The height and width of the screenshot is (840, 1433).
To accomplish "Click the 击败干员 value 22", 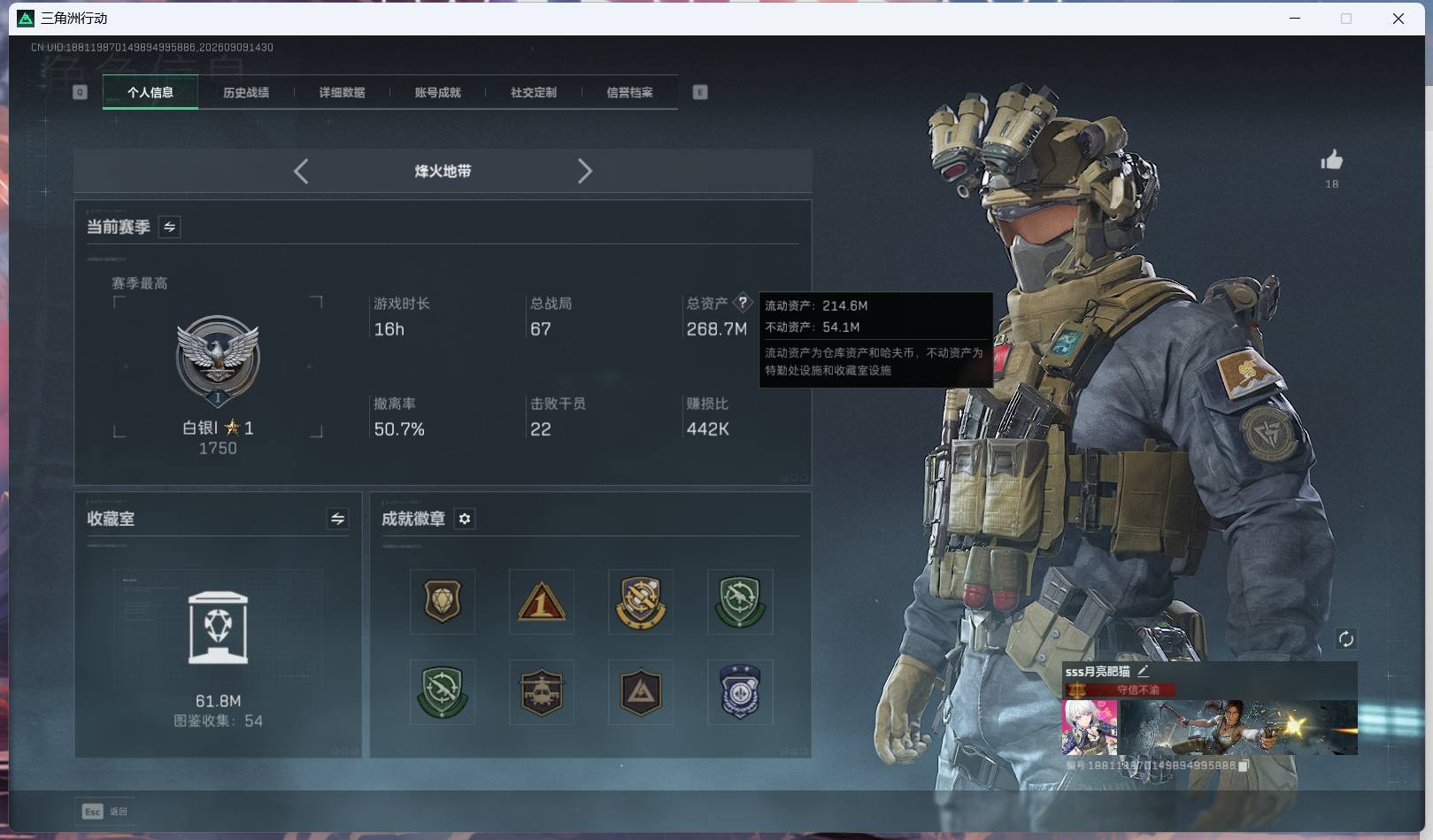I will coord(541,429).
